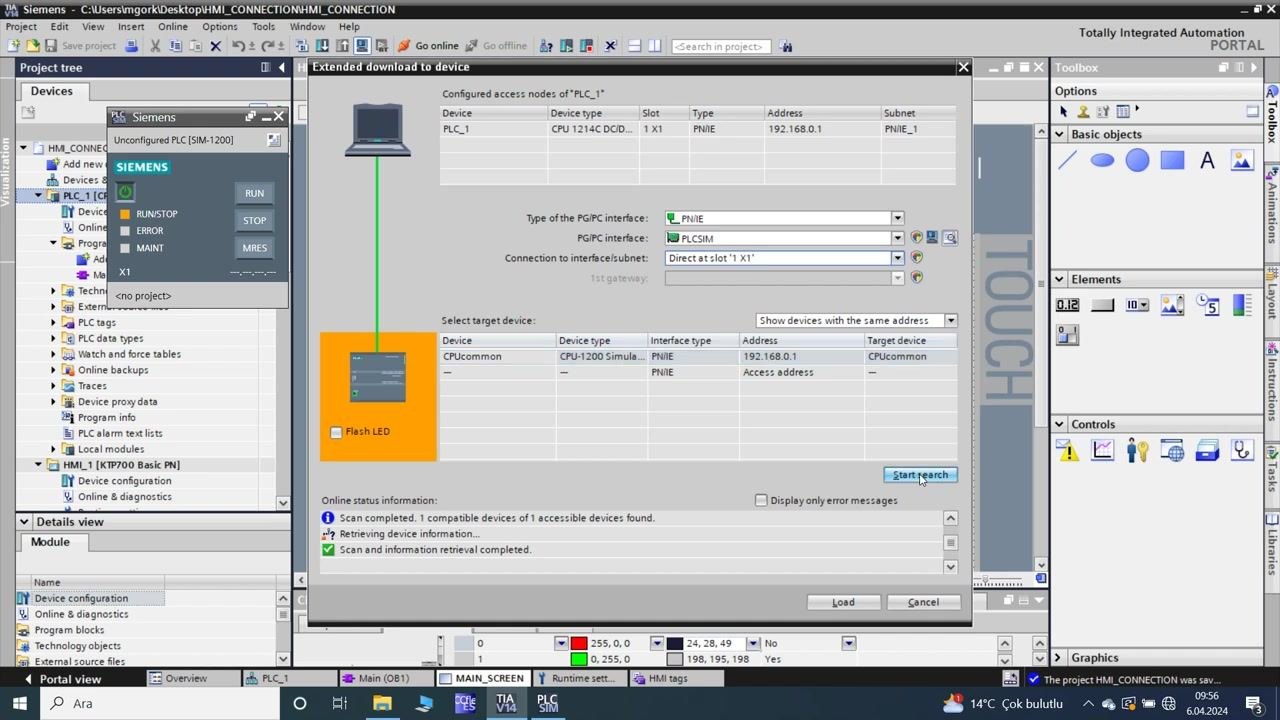The height and width of the screenshot is (720, 1280).
Task: Click the Start simulation toolbar icon
Action: pos(361,46)
